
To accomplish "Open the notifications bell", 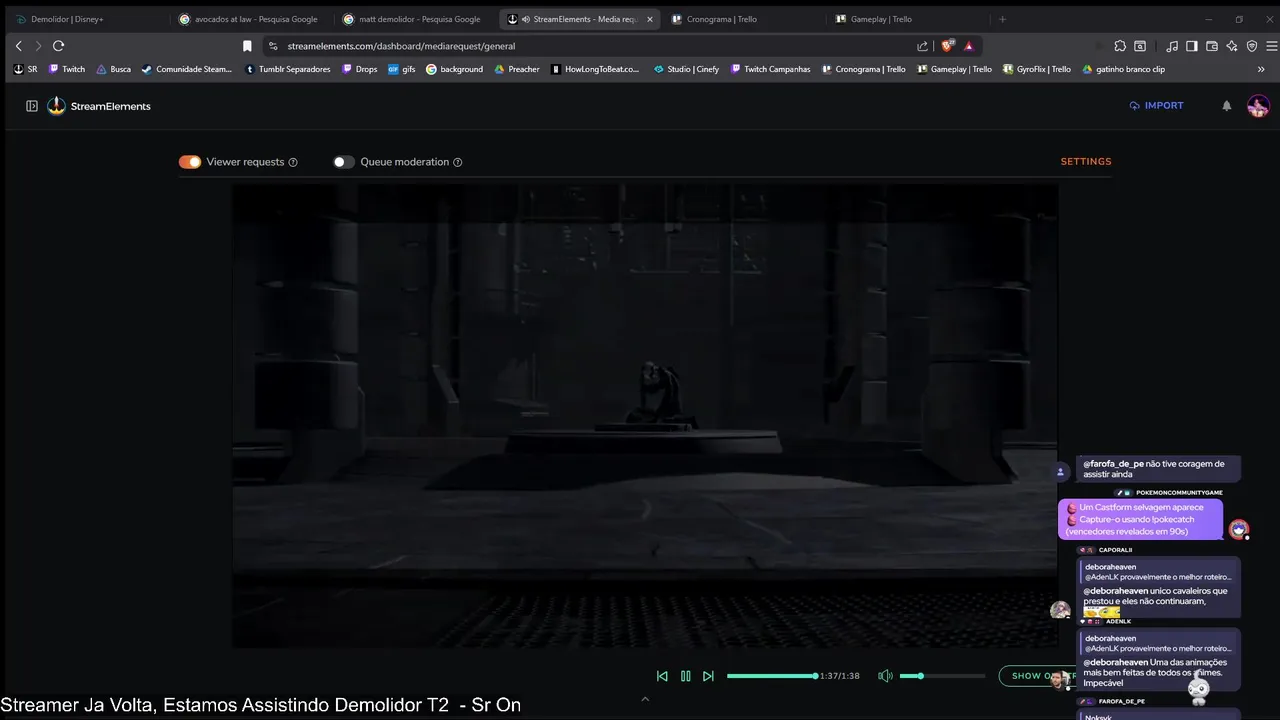I will coord(1227,106).
